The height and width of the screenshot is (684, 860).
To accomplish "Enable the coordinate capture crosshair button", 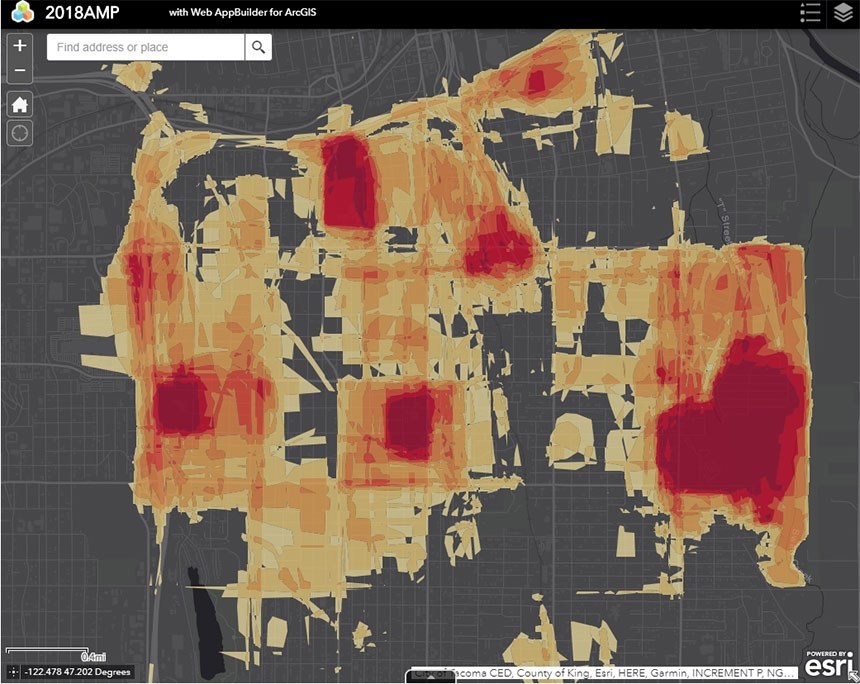I will click(12, 672).
